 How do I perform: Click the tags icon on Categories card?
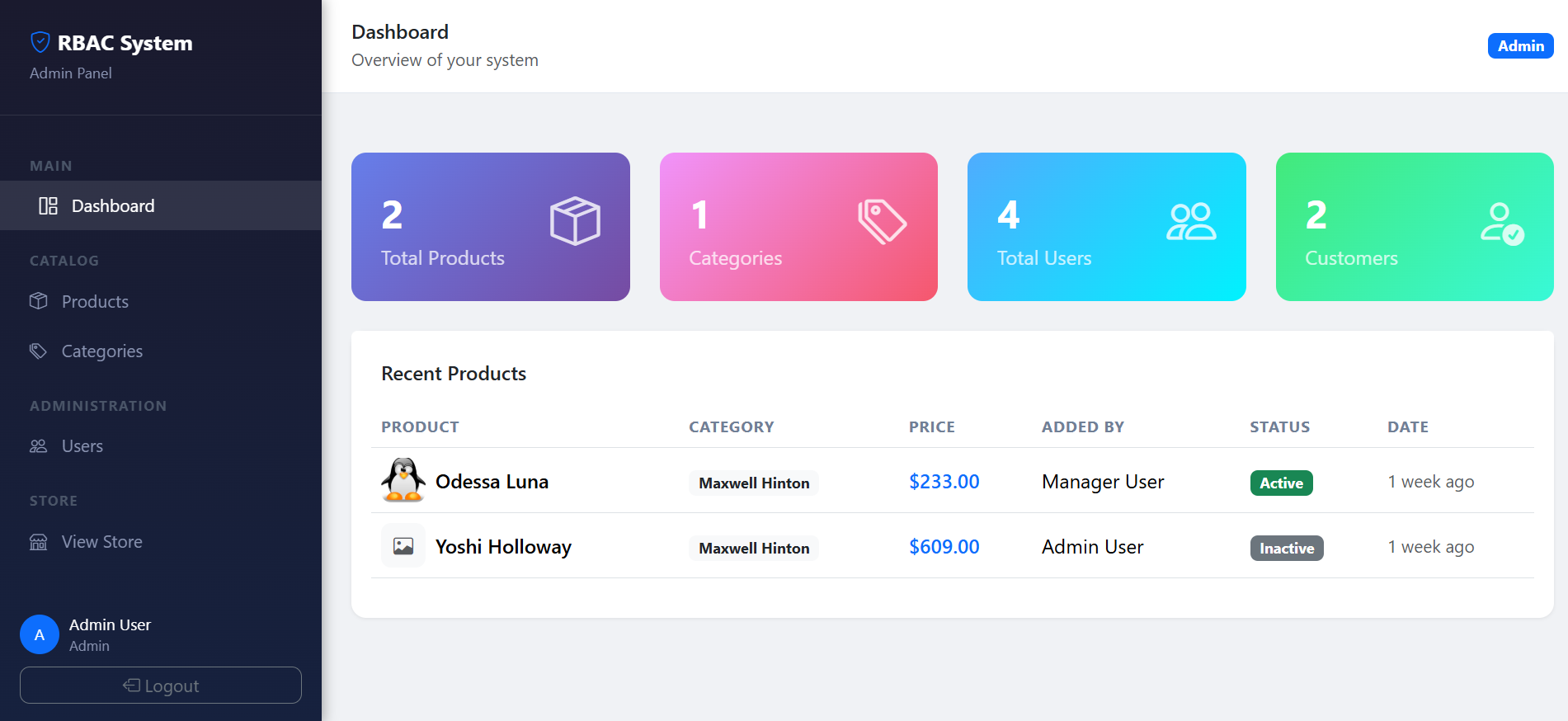click(883, 221)
